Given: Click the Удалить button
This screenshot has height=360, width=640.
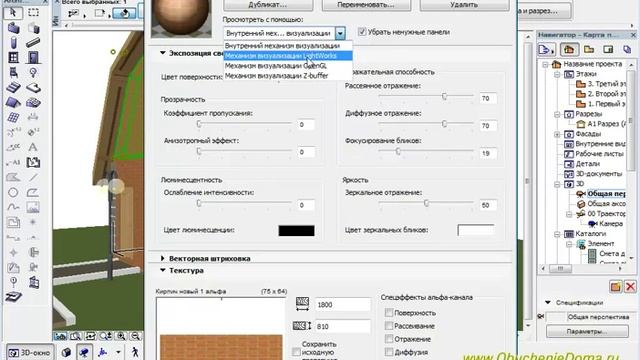Looking at the screenshot, I should coord(464,5).
